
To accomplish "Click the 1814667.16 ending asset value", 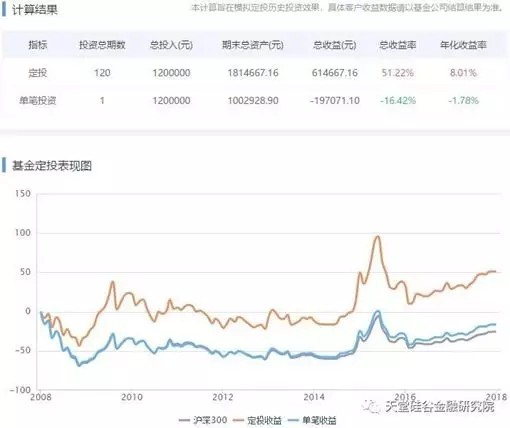I will (253, 73).
